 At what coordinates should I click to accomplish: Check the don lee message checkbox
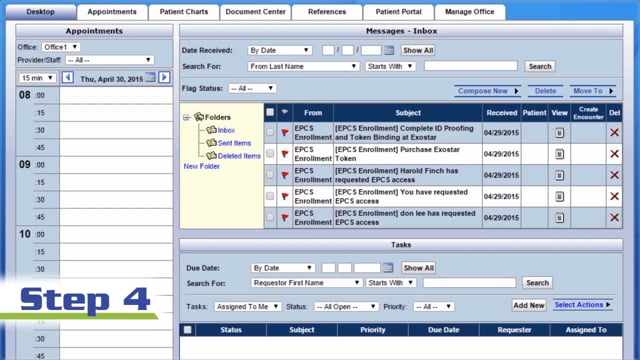tap(270, 217)
